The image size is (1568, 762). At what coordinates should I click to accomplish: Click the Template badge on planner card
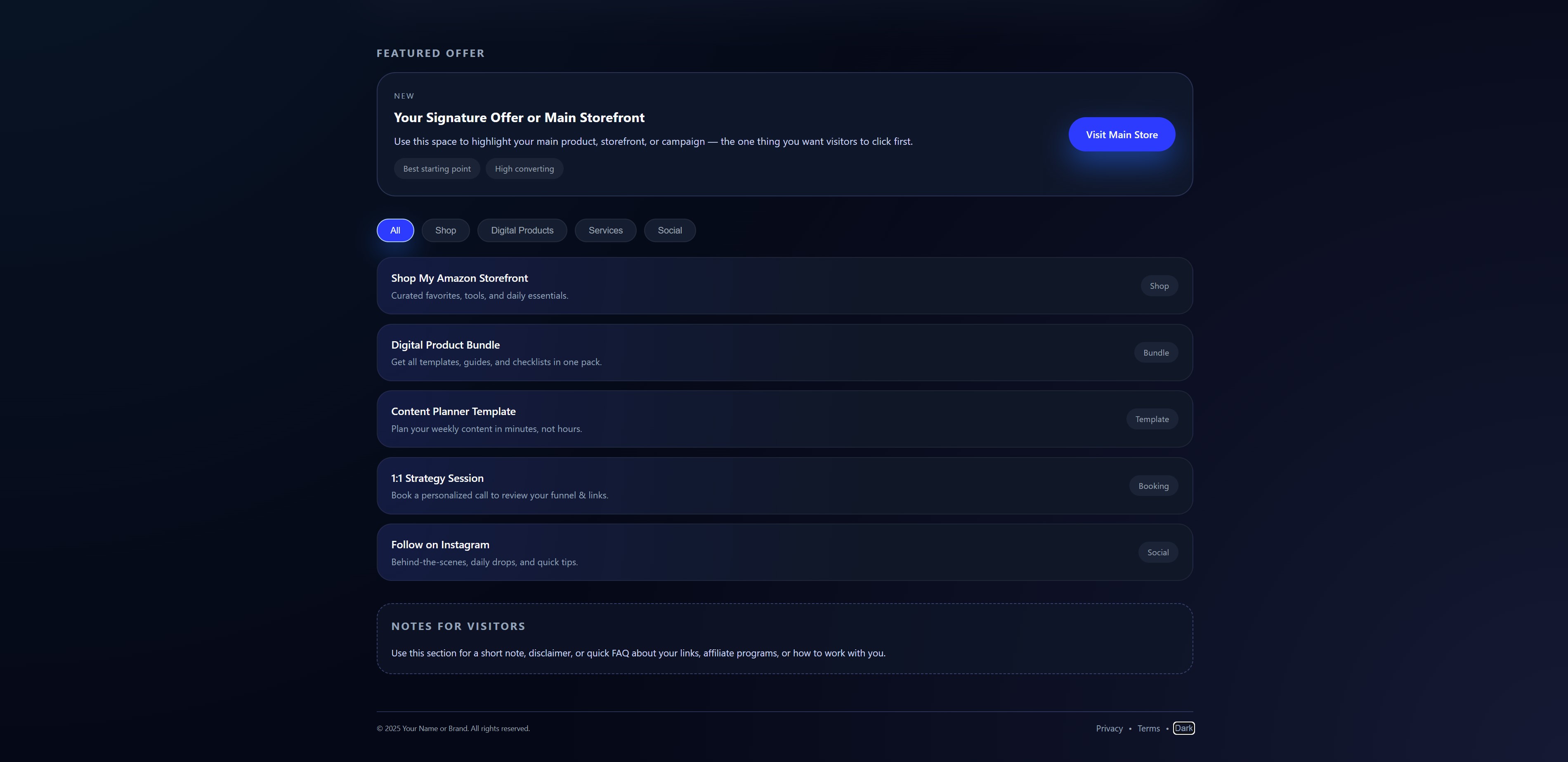pos(1152,419)
